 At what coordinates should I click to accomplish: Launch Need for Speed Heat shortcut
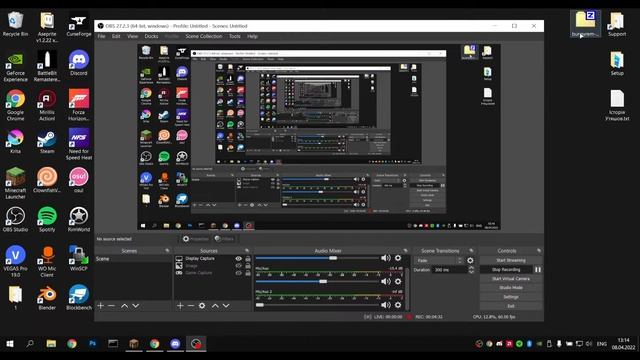click(x=78, y=144)
